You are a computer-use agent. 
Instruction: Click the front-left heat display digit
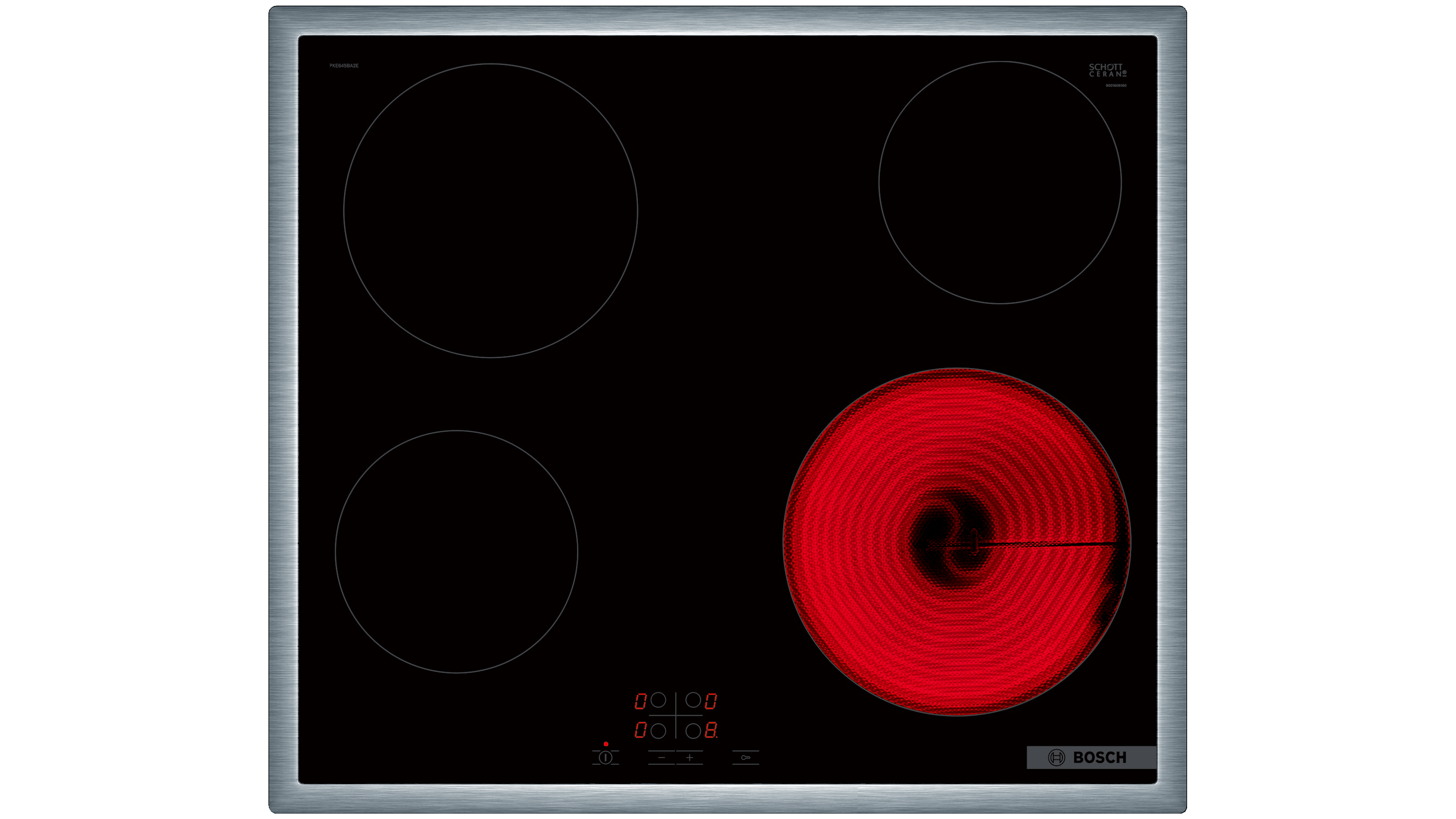click(x=640, y=730)
